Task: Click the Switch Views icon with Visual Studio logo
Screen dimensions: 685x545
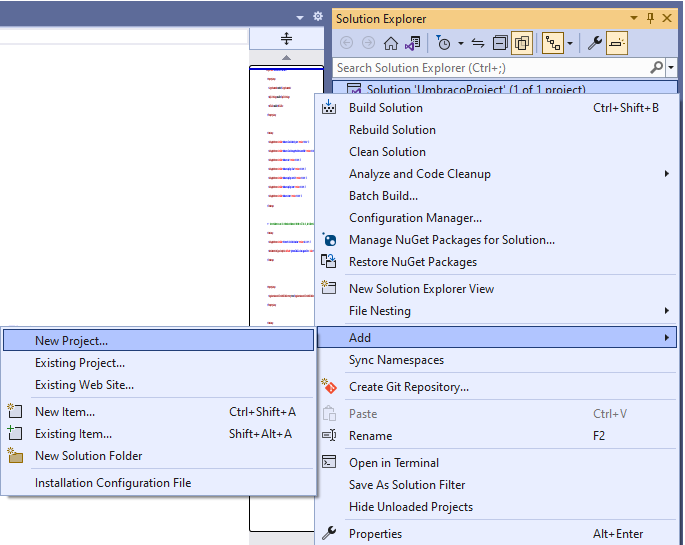Action: [413, 43]
